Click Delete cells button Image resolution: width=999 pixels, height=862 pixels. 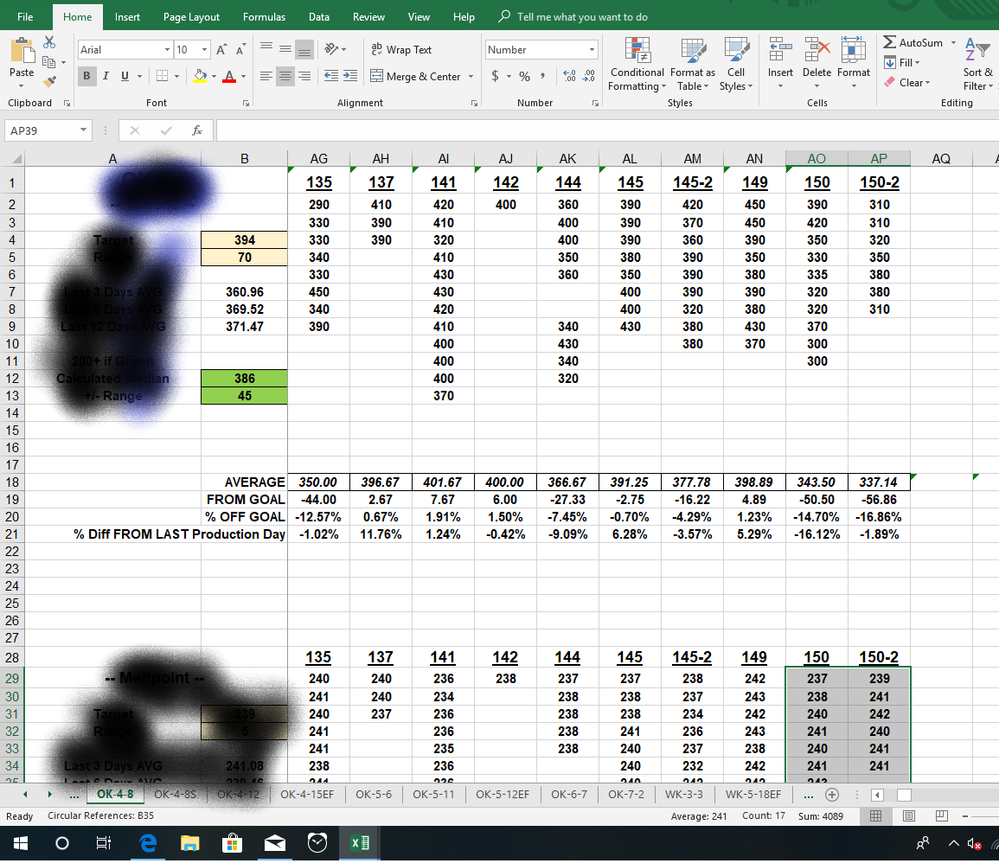[817, 64]
